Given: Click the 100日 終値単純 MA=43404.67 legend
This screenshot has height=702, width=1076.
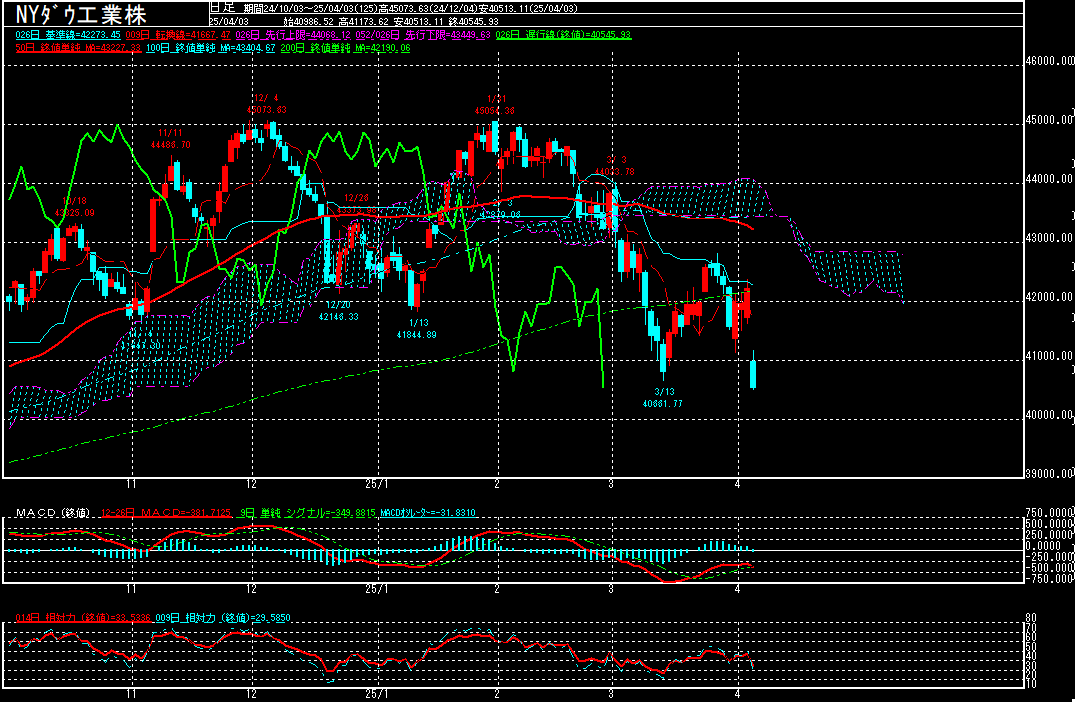Looking at the screenshot, I should pyautogui.click(x=211, y=48).
